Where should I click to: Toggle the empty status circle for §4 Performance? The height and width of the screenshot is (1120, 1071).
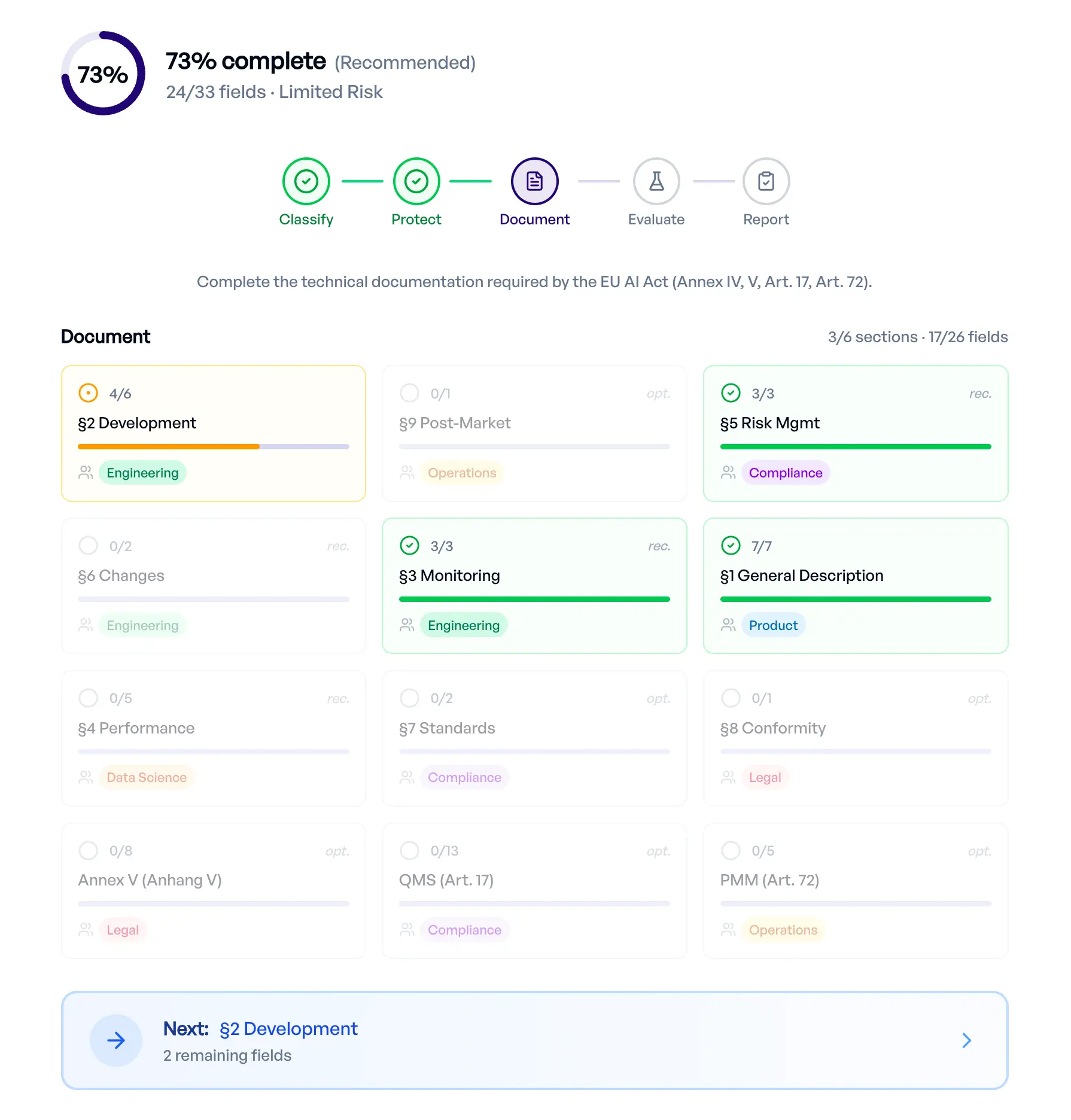(x=89, y=698)
